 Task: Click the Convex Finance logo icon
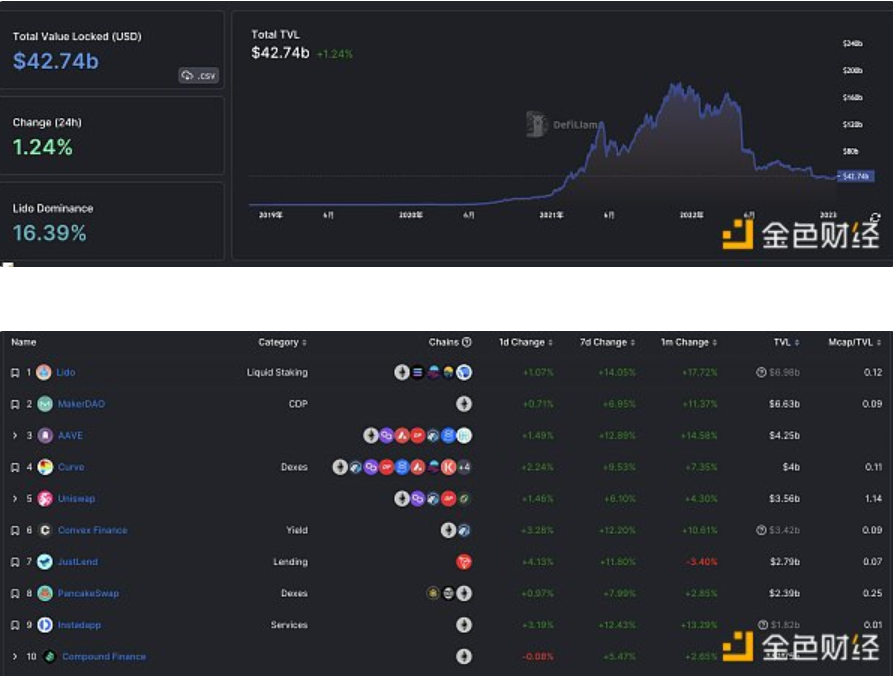(45, 531)
